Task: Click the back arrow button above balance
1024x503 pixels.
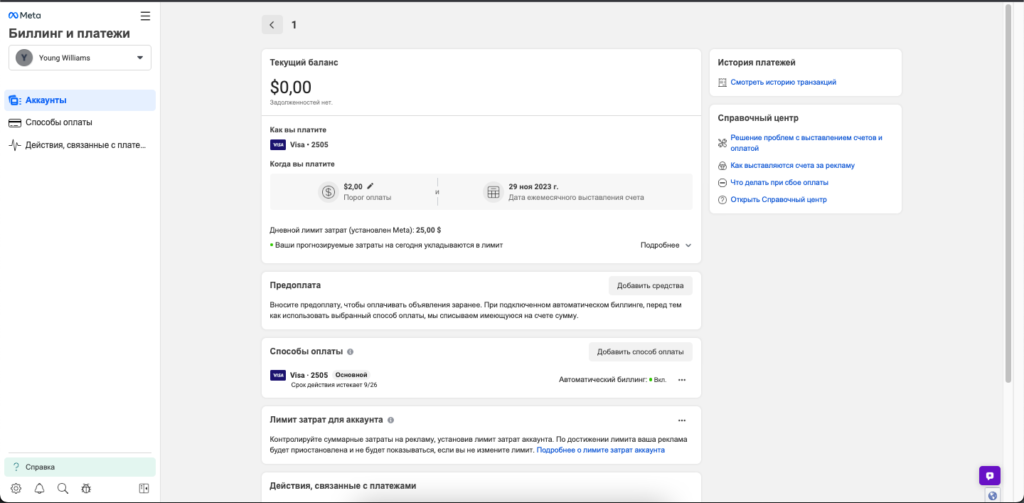Action: (x=272, y=25)
